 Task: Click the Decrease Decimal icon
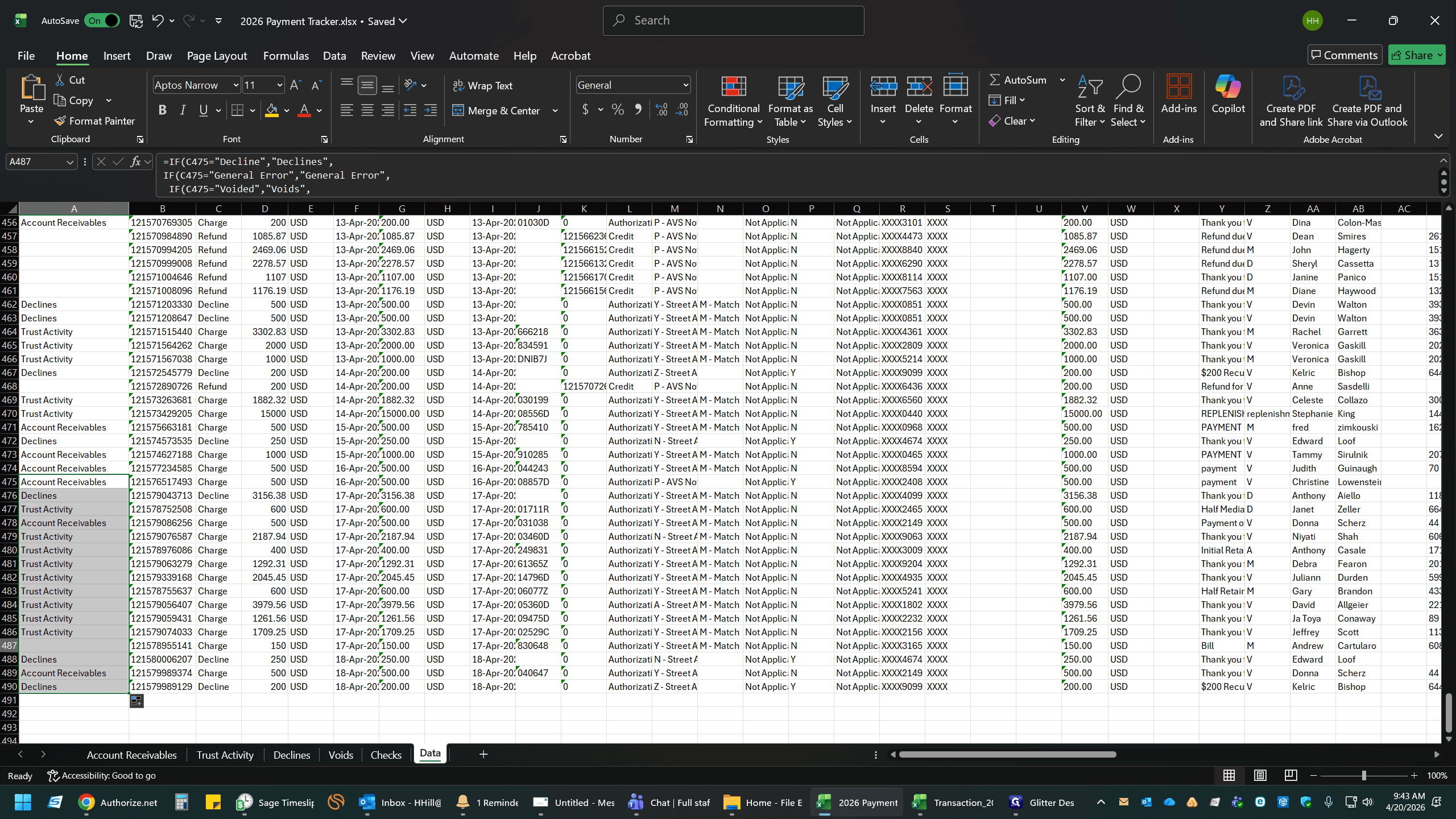[x=682, y=110]
